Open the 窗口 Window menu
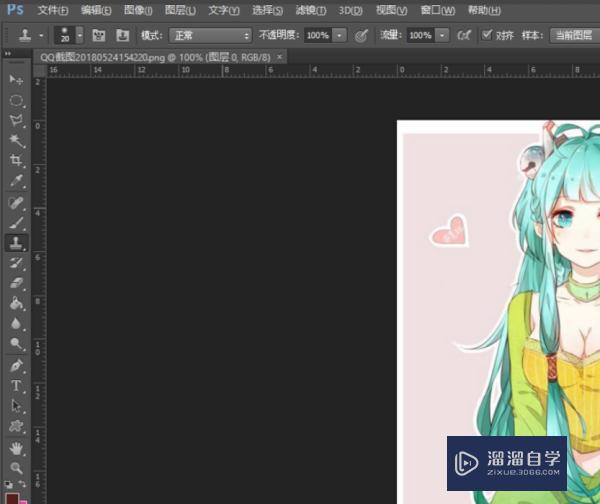This screenshot has width=600, height=504. point(438,10)
